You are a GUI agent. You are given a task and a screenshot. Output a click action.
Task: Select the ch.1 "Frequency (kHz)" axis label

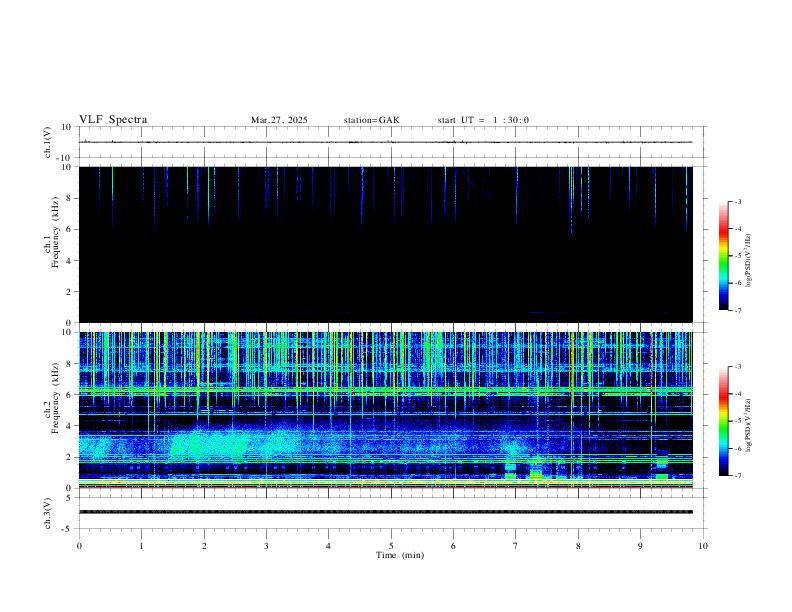click(x=55, y=232)
